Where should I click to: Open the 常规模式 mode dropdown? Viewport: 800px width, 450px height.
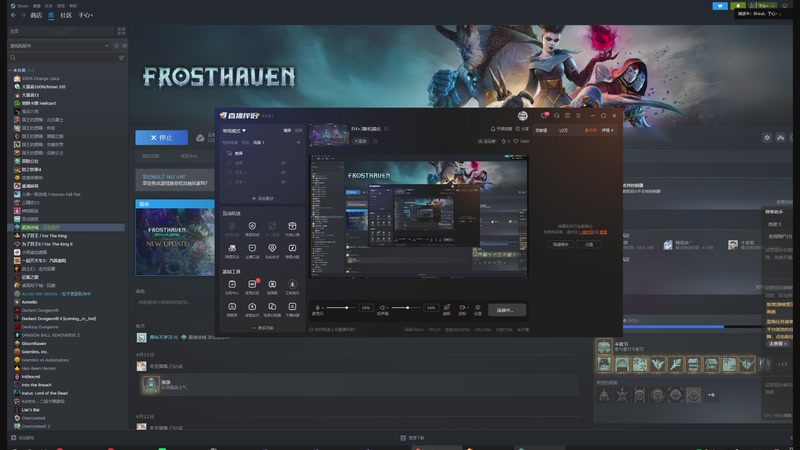pyautogui.click(x=234, y=131)
